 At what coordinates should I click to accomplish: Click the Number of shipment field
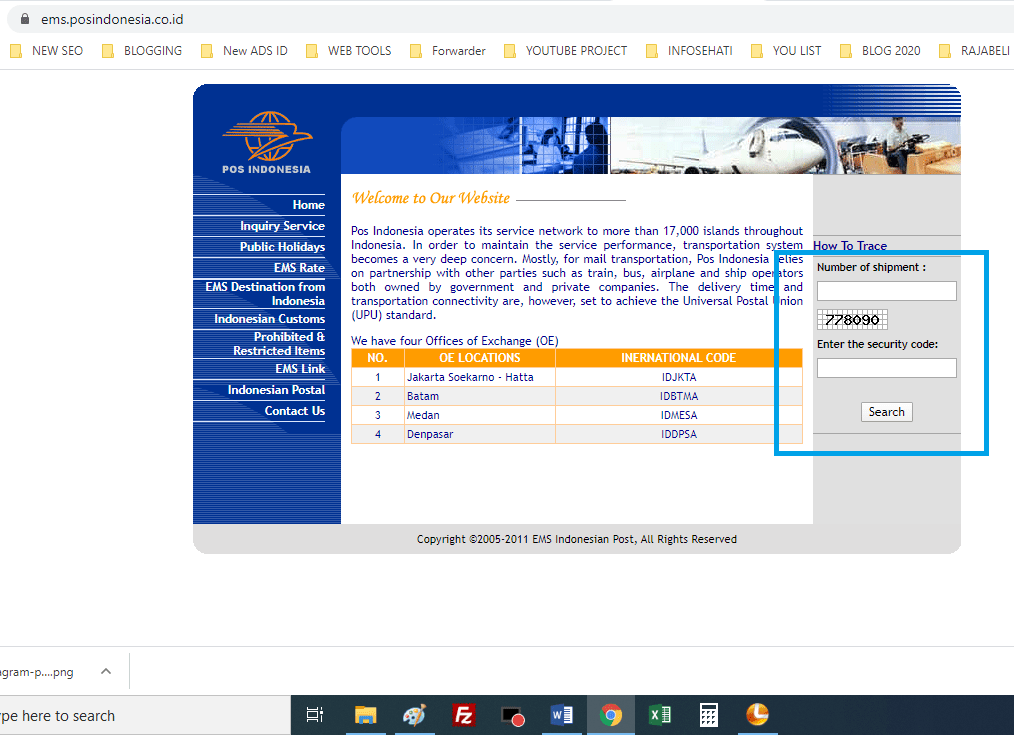886,290
